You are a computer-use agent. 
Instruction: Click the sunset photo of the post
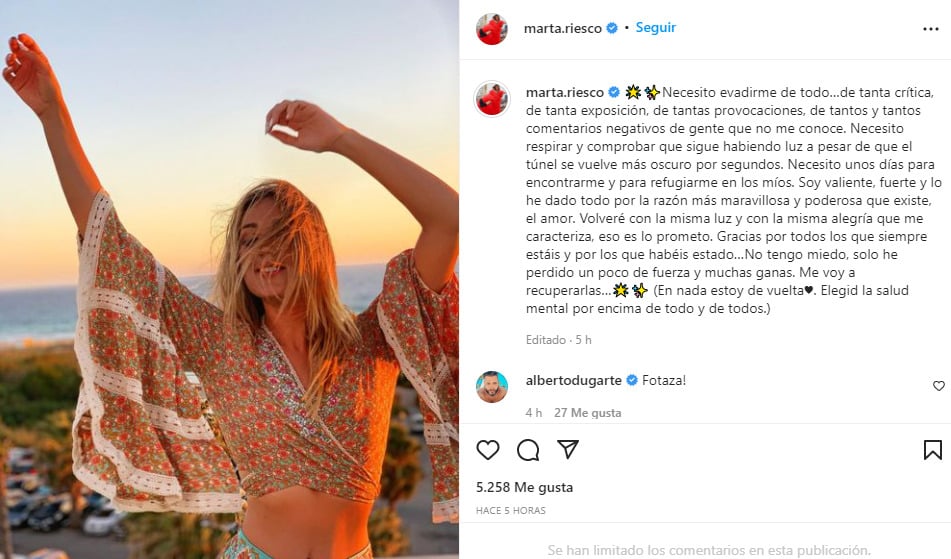(x=229, y=280)
